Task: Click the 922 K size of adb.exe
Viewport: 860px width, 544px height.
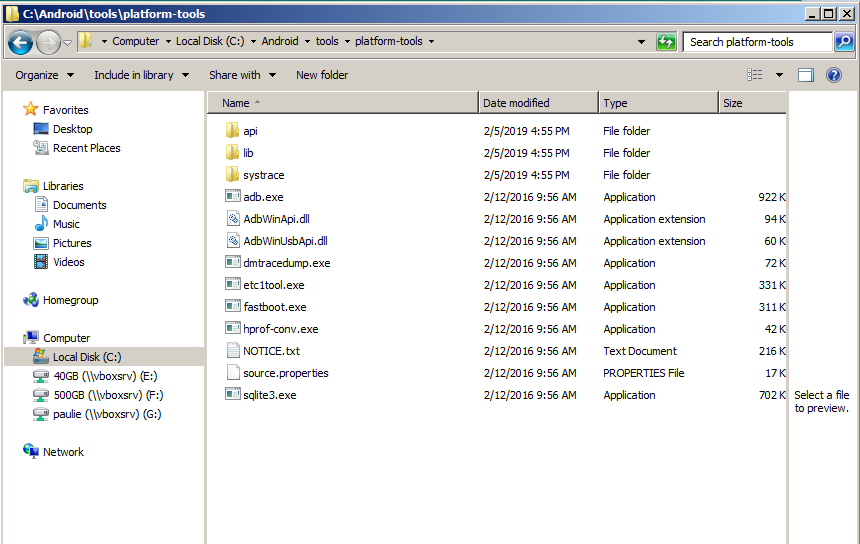Action: coord(772,197)
